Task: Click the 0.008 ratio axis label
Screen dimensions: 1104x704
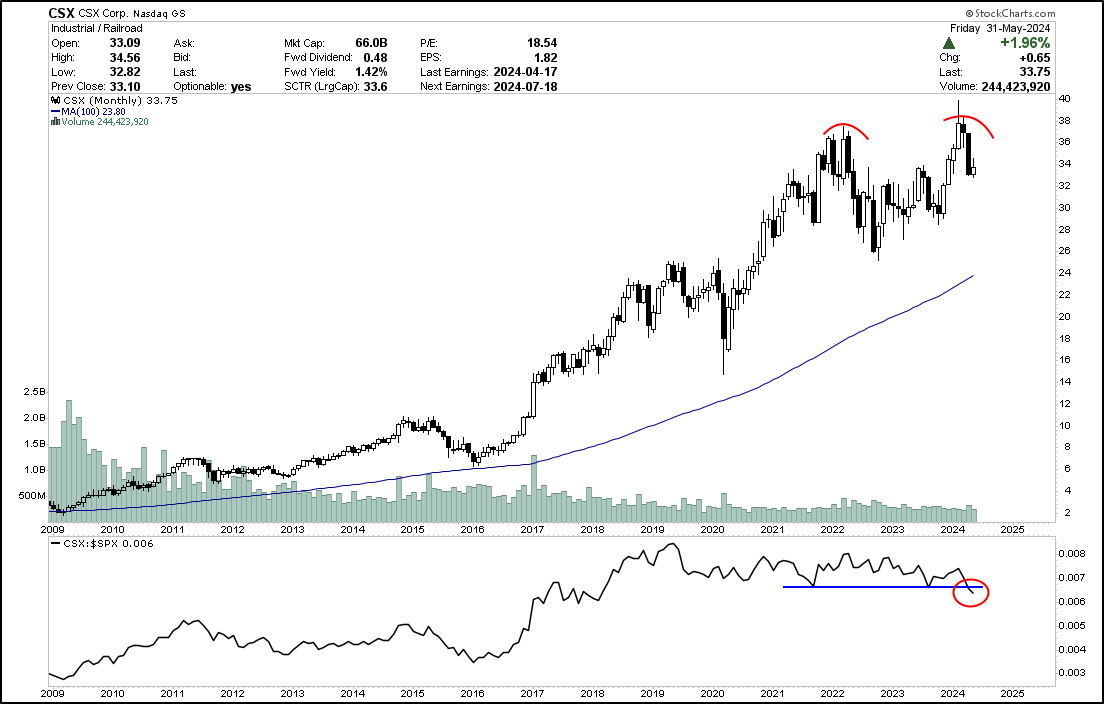Action: coord(1071,553)
